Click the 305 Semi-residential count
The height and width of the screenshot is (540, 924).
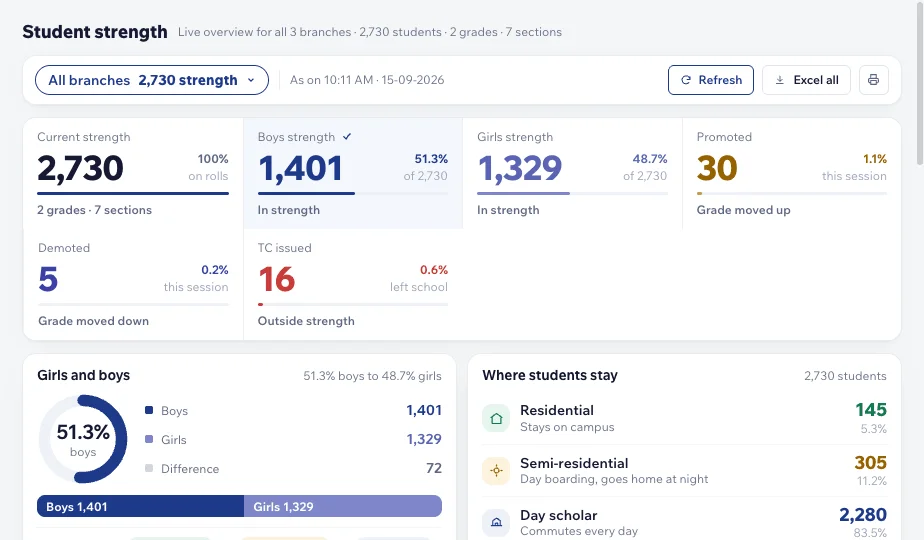(x=870, y=463)
